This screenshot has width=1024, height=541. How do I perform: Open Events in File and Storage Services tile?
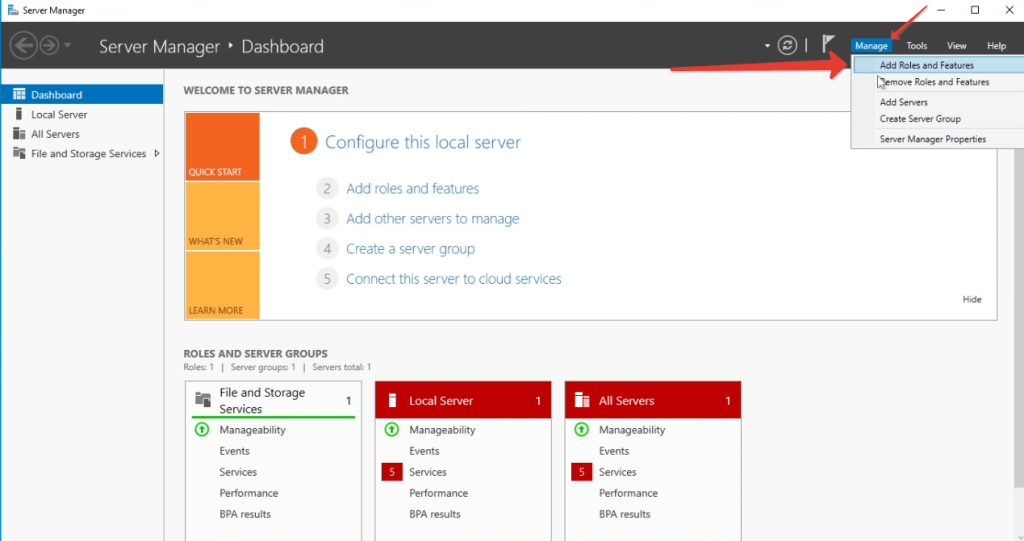click(x=234, y=451)
